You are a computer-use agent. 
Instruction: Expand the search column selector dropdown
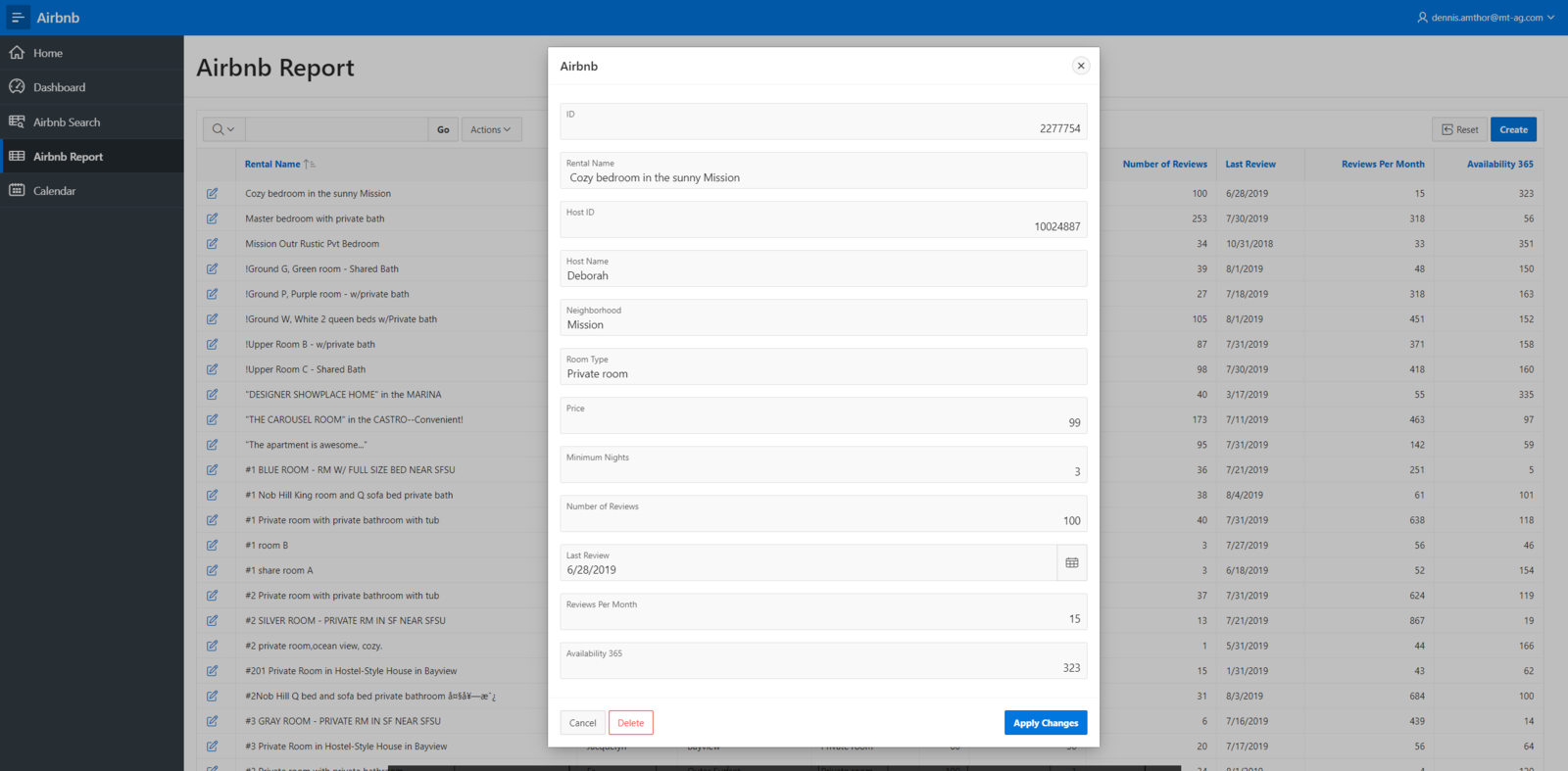[223, 129]
